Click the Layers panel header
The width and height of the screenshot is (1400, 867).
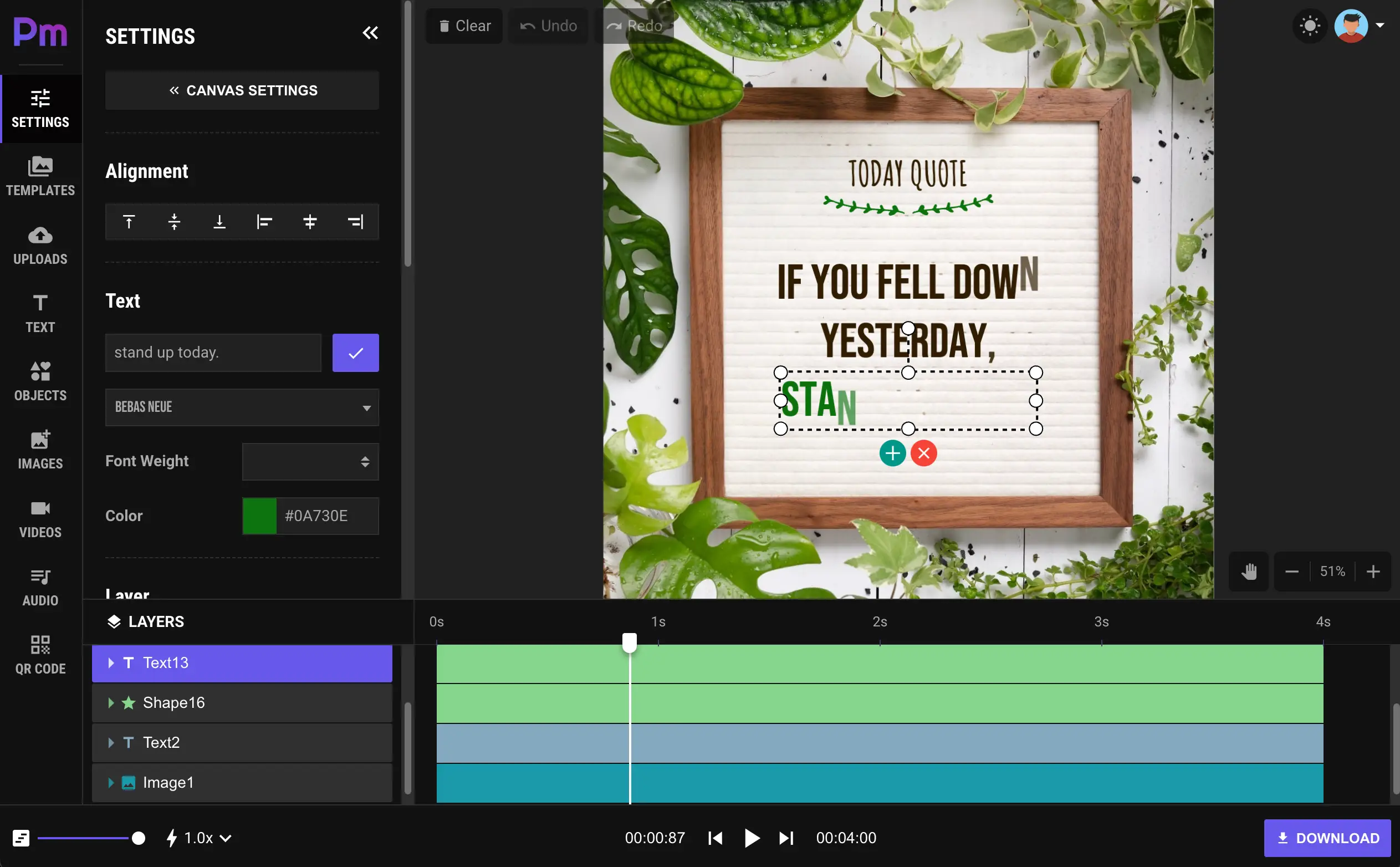point(146,621)
